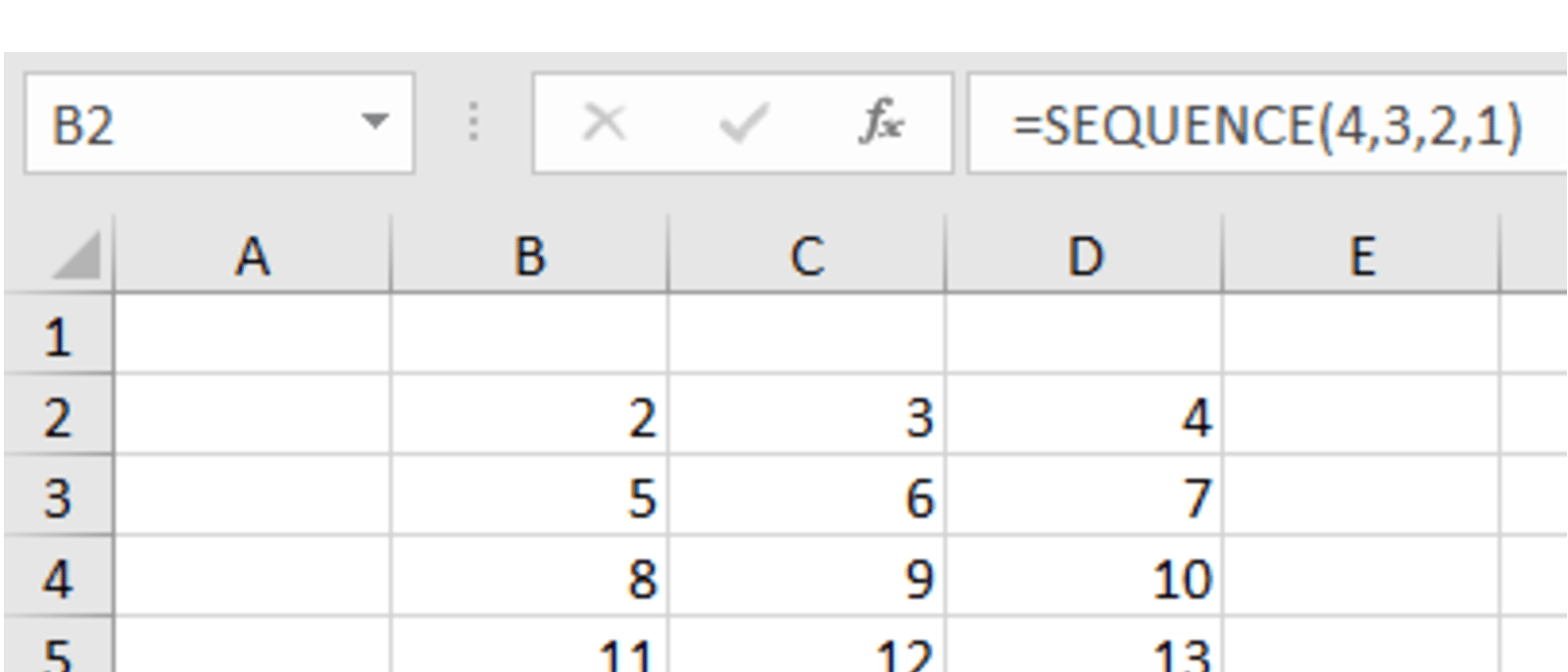This screenshot has width=1568, height=672.
Task: Click cell C3 containing 6
Action: (x=807, y=497)
